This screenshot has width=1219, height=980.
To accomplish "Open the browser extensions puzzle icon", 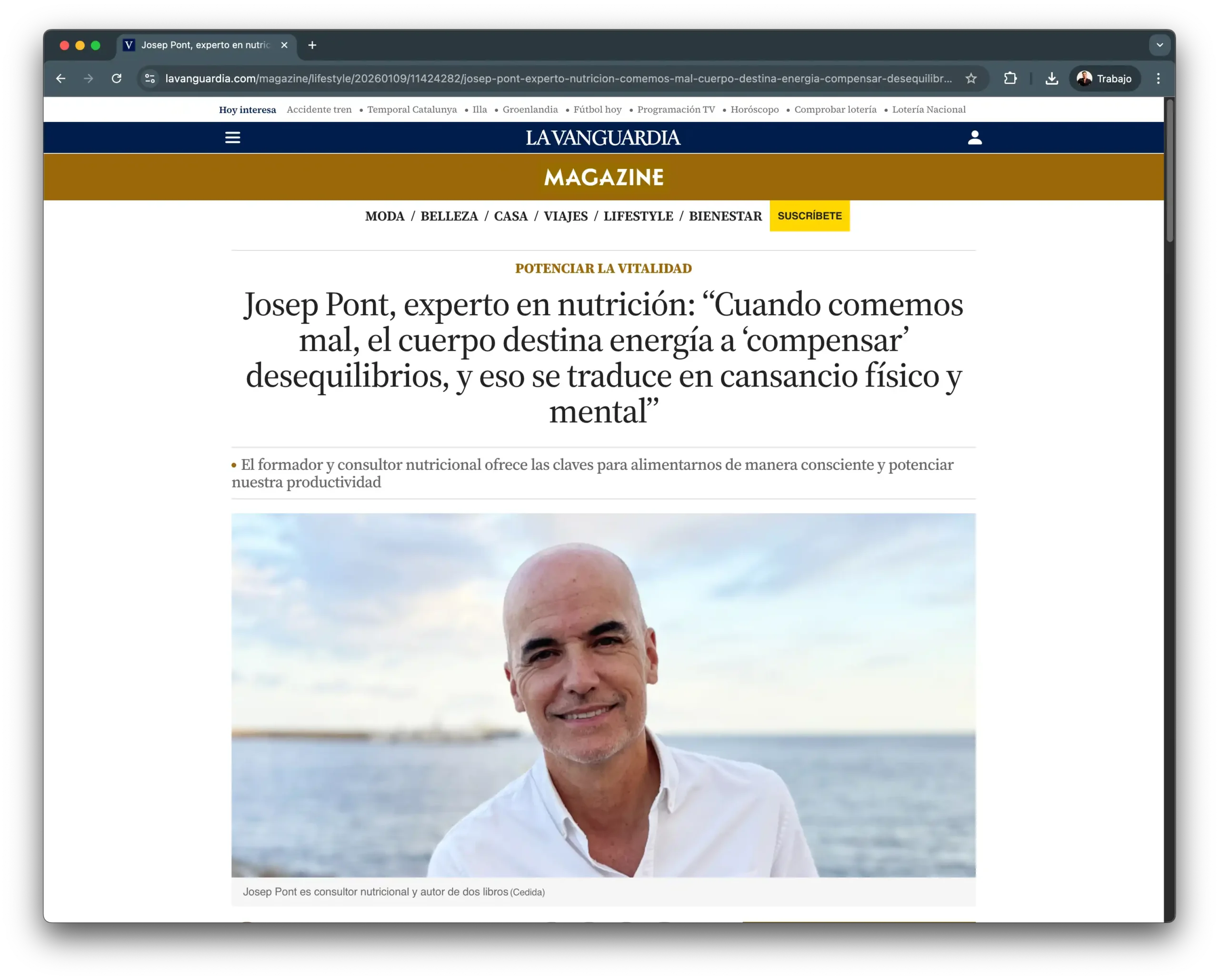I will [1010, 79].
